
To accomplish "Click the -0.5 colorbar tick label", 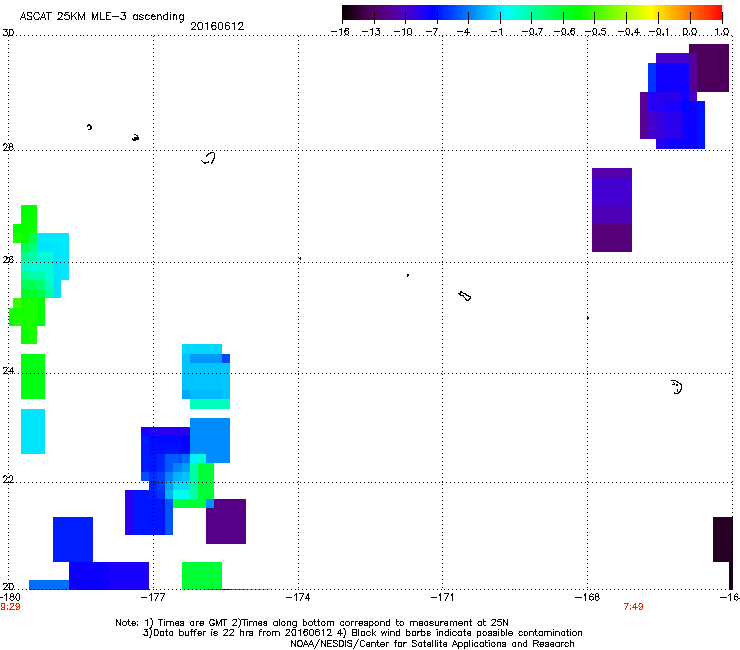I will pyautogui.click(x=596, y=32).
